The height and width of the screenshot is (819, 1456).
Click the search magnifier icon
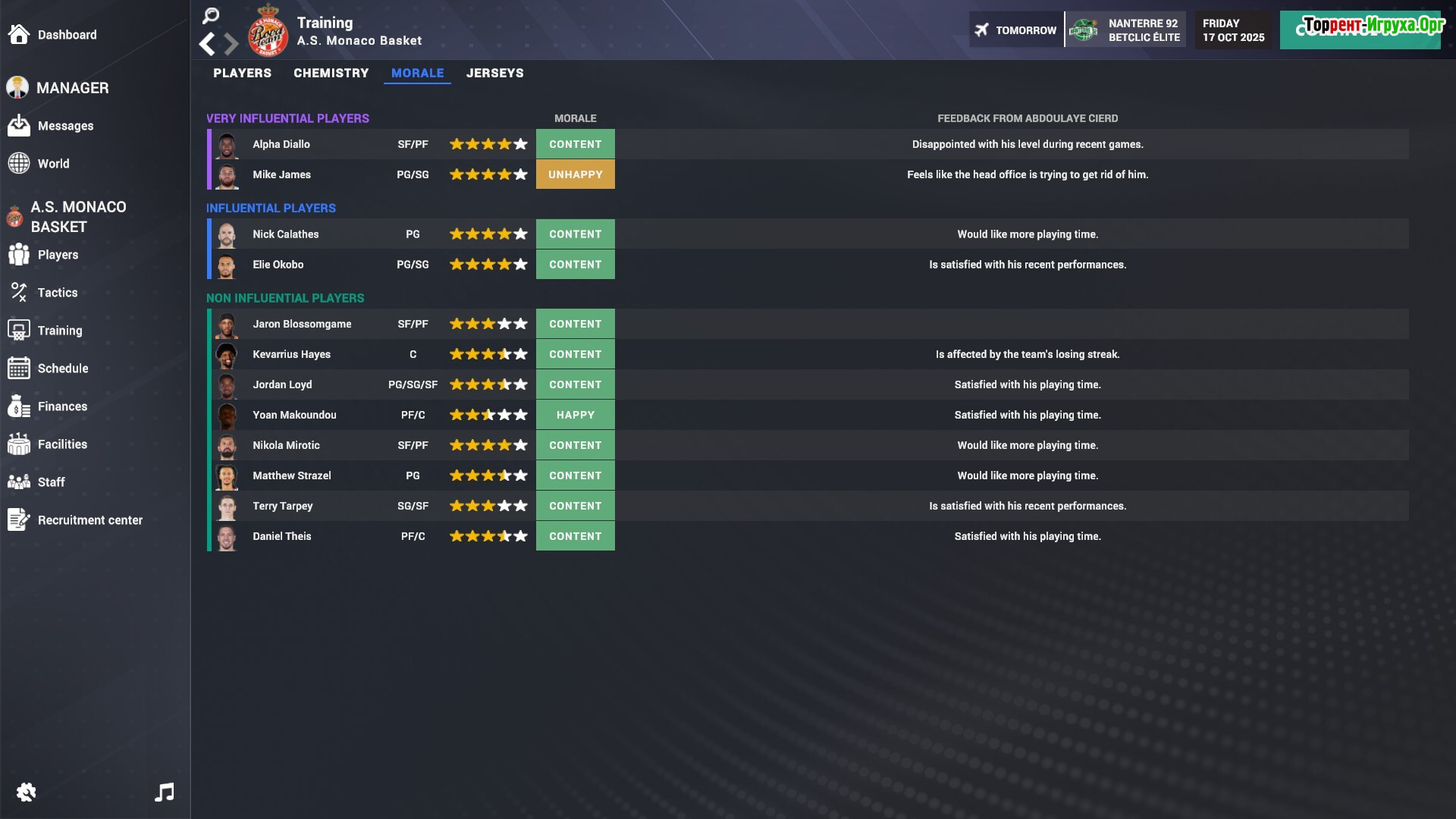coord(211,15)
